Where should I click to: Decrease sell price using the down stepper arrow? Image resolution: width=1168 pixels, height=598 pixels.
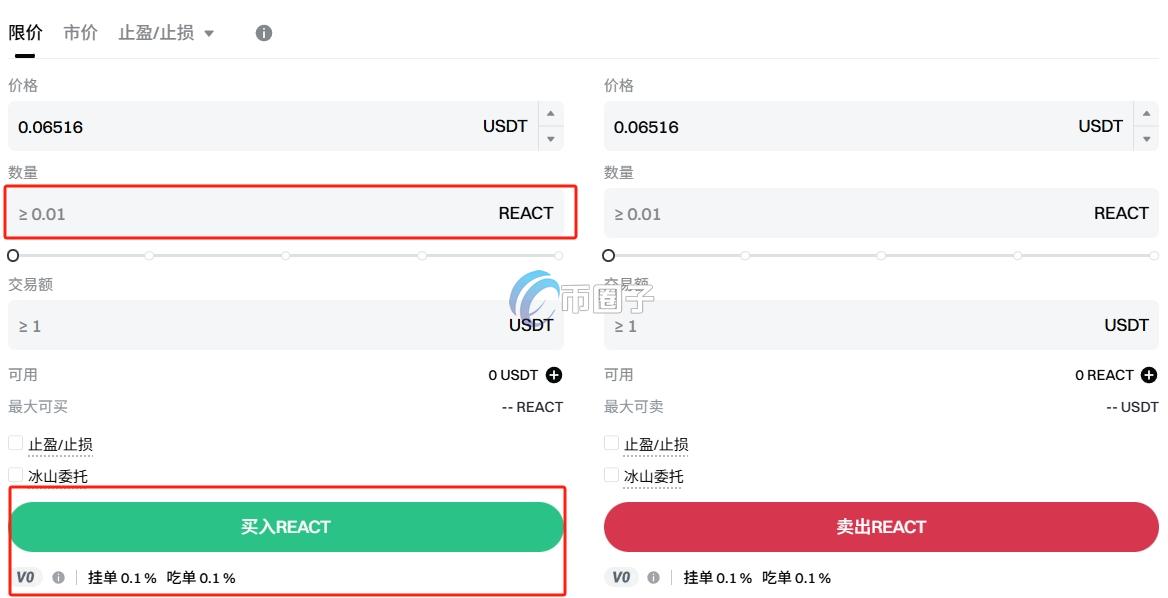tap(1144, 138)
